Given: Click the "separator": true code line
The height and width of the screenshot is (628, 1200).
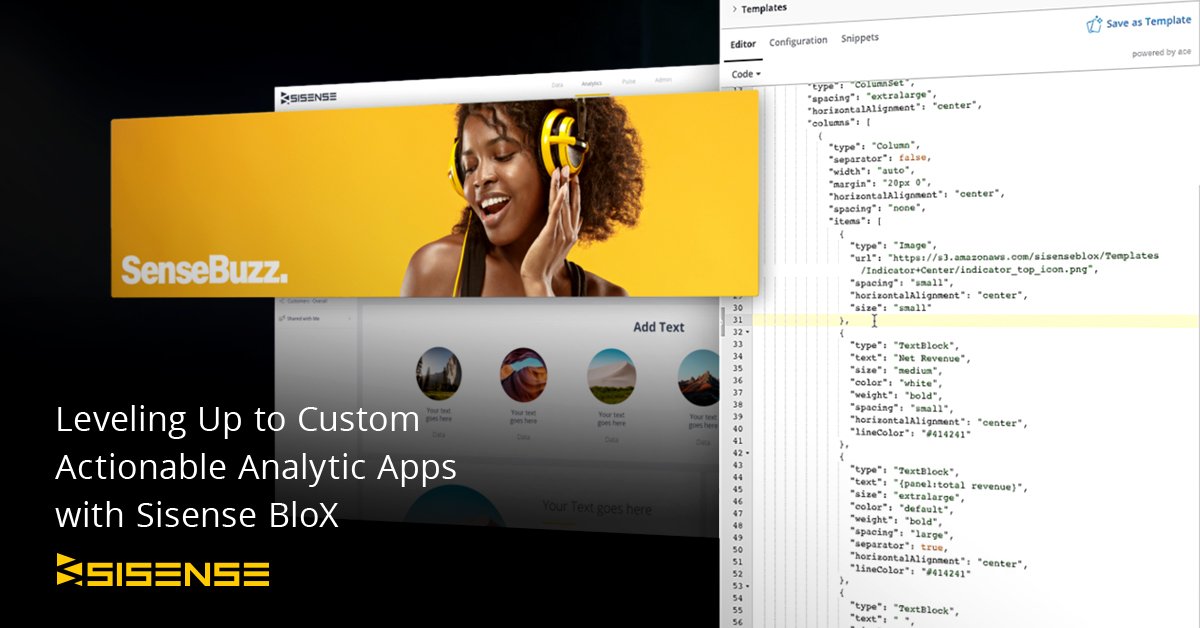Looking at the screenshot, I should pos(899,548).
